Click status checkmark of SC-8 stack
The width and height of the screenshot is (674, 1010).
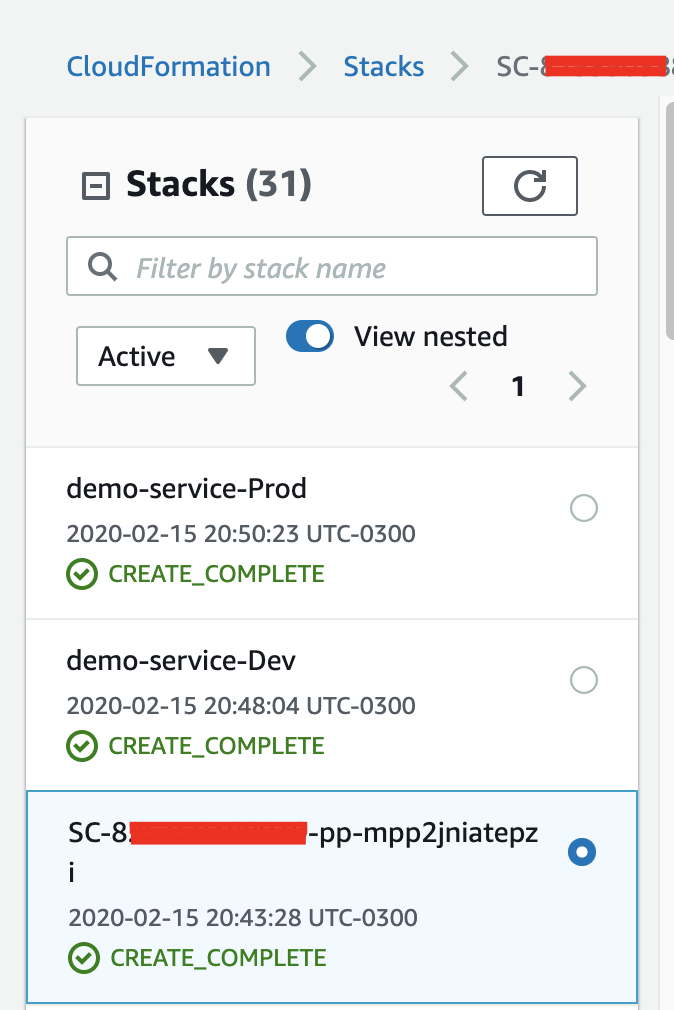click(84, 958)
